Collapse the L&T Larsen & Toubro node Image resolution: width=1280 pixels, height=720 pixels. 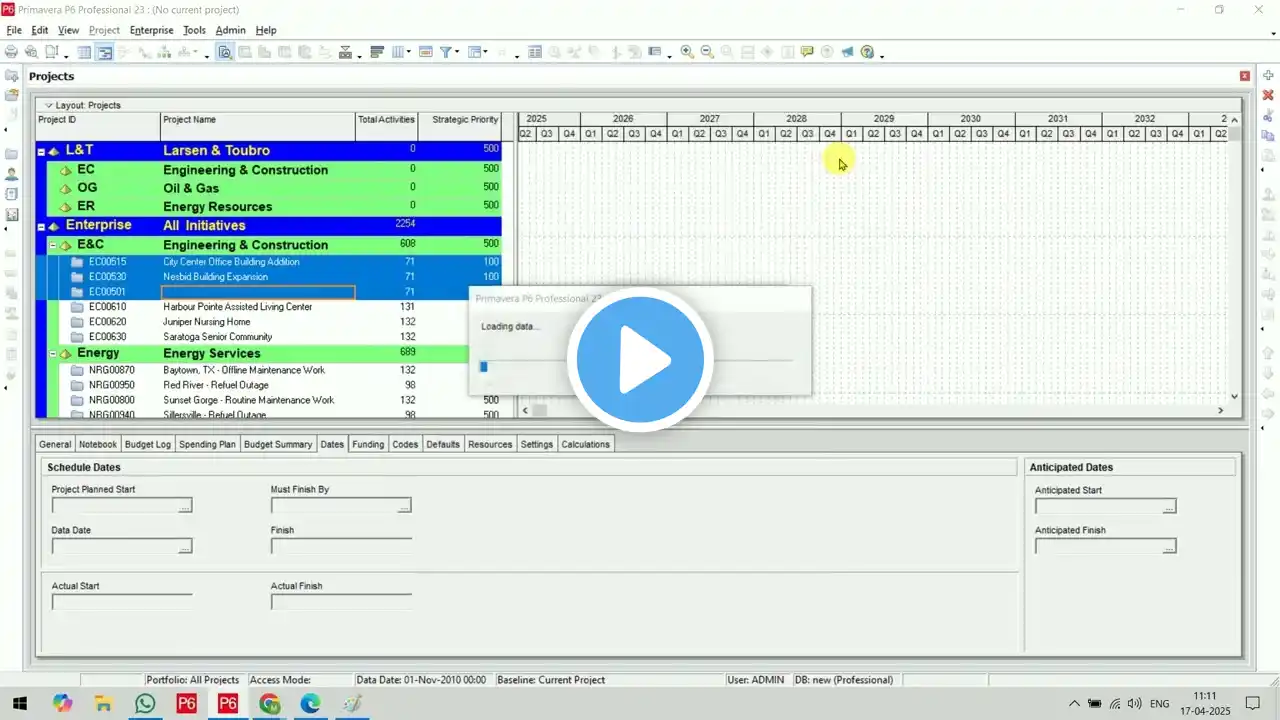(42, 152)
